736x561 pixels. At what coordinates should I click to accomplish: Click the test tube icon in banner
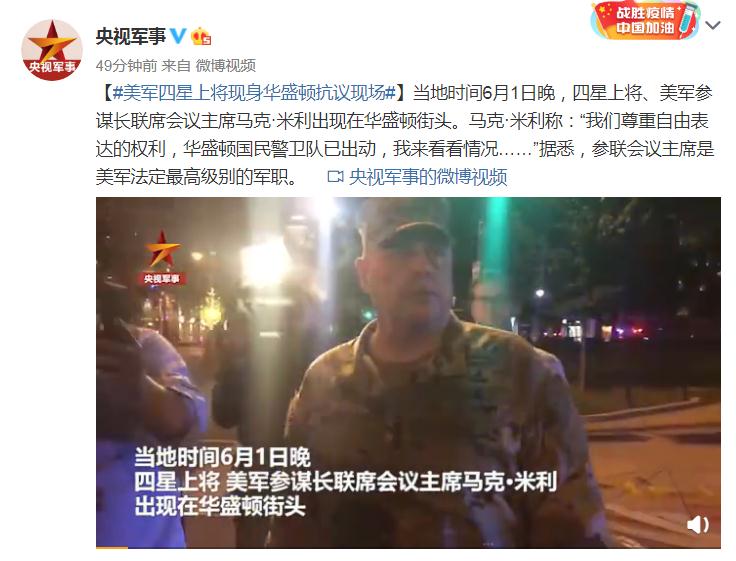point(686,22)
